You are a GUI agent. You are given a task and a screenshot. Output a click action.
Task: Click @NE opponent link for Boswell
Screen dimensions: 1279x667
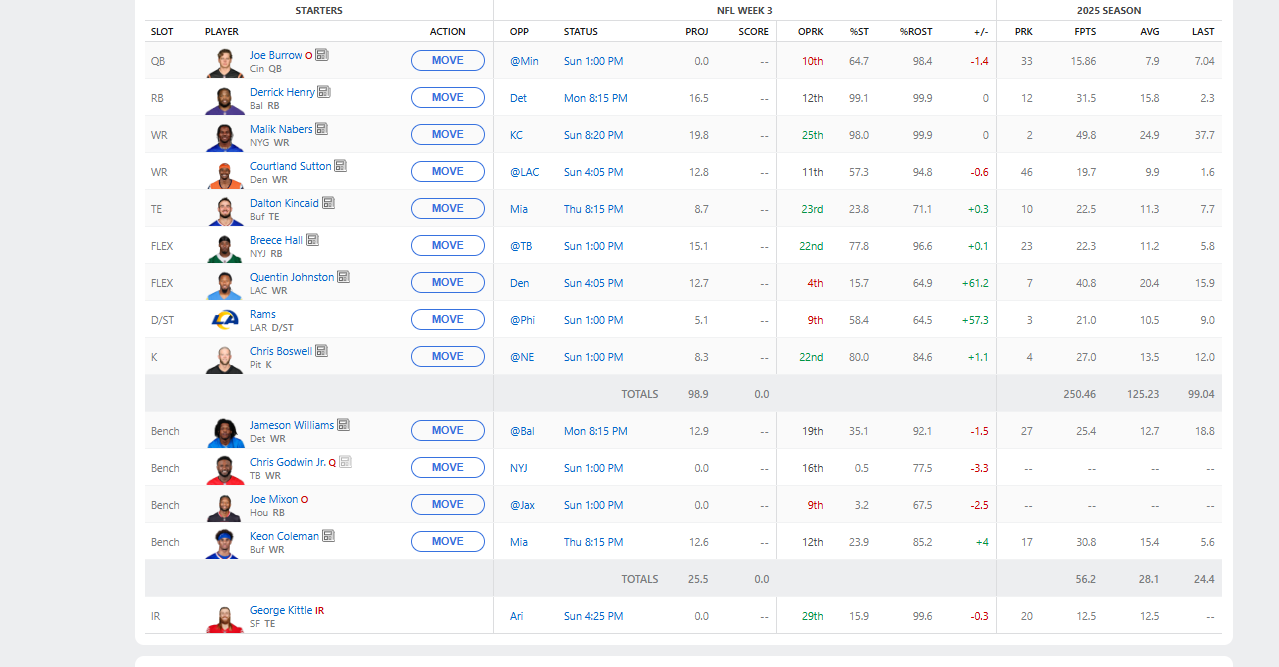pyautogui.click(x=522, y=357)
